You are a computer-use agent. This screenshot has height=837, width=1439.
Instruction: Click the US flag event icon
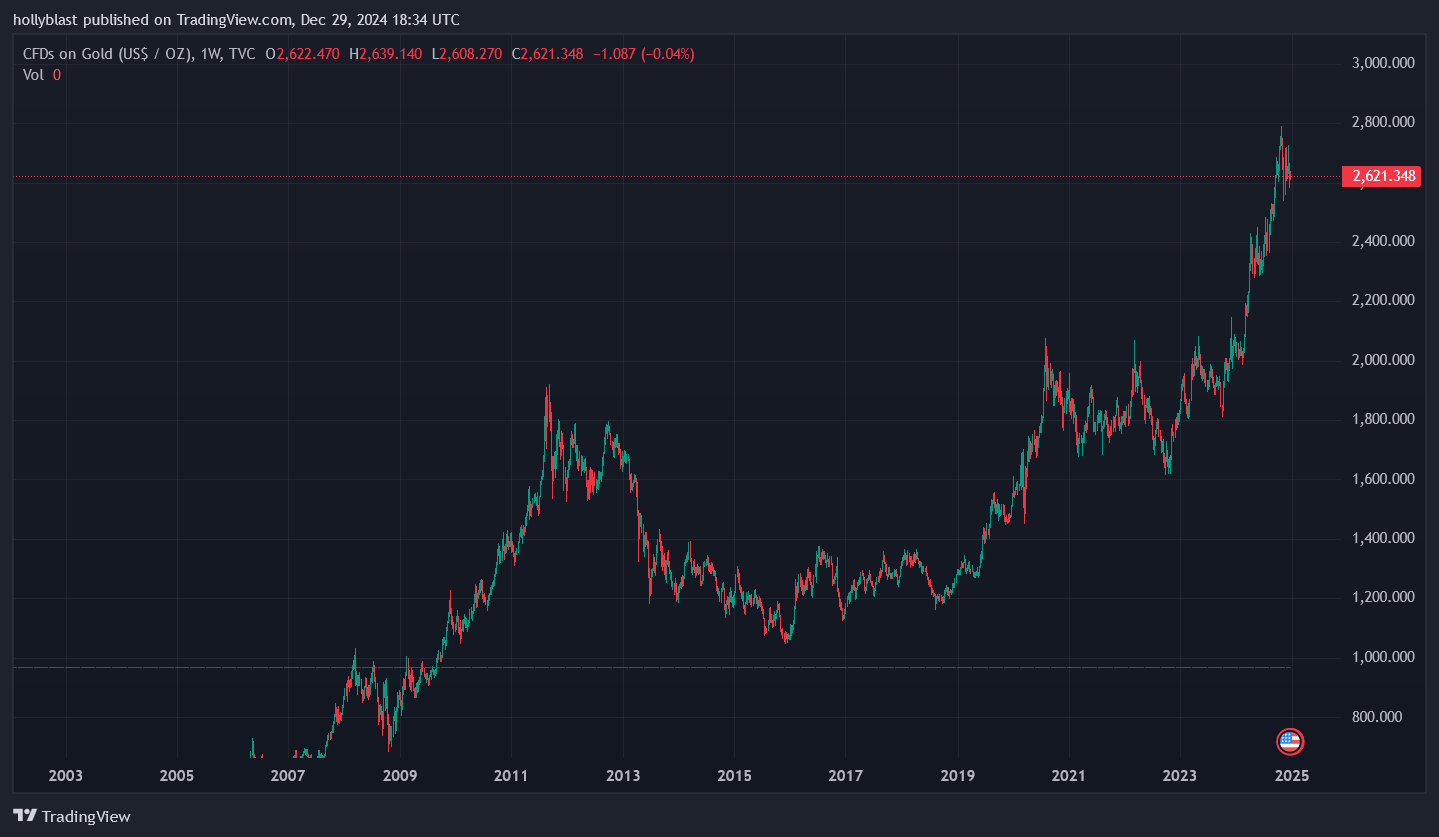point(1291,742)
